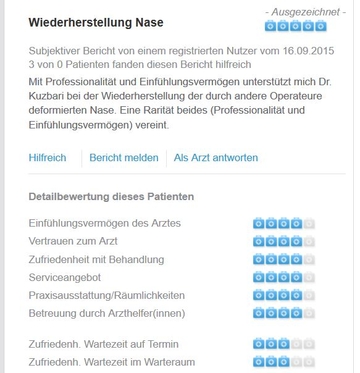Click first rating icon for Vertrauen zum Arzt
The image size is (360, 373).
tap(259, 241)
